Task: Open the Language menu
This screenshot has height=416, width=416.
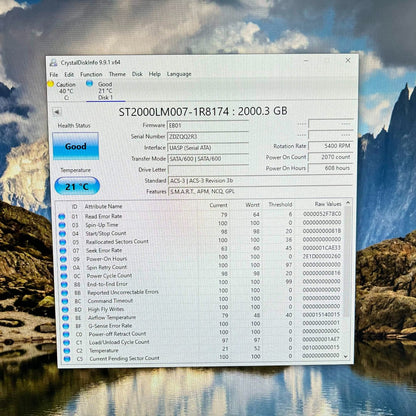Action: click(x=179, y=74)
